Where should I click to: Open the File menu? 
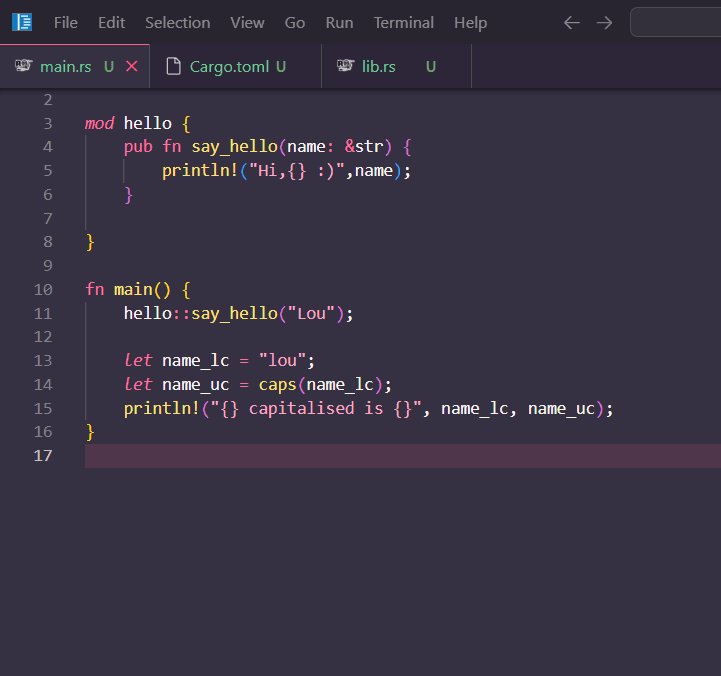pyautogui.click(x=65, y=22)
